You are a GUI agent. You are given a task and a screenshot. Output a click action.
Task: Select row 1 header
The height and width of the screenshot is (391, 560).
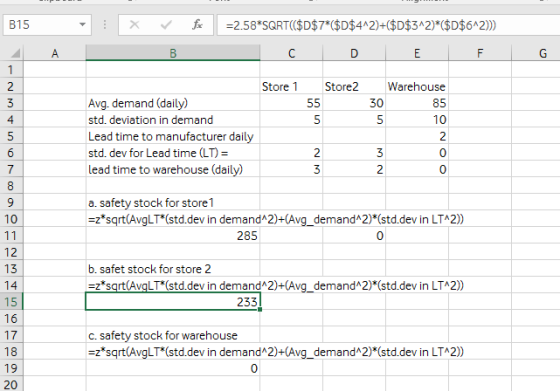point(11,70)
